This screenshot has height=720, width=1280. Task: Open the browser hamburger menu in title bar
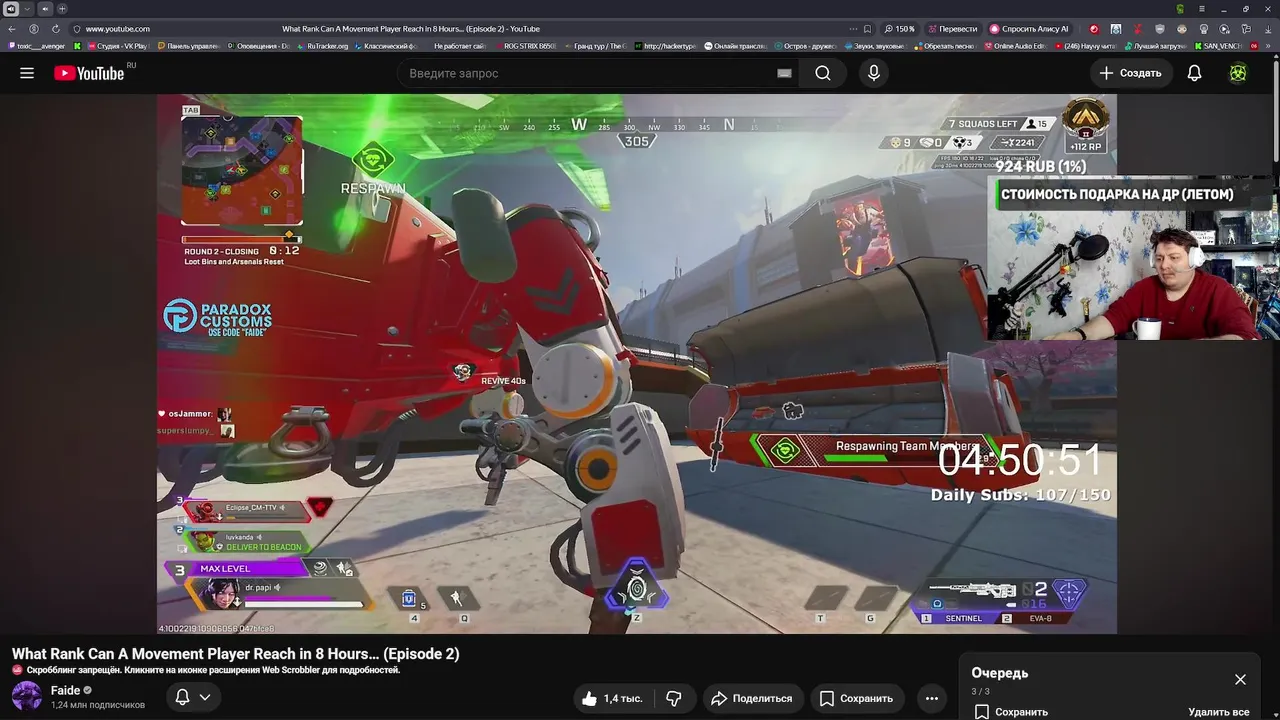1202,9
